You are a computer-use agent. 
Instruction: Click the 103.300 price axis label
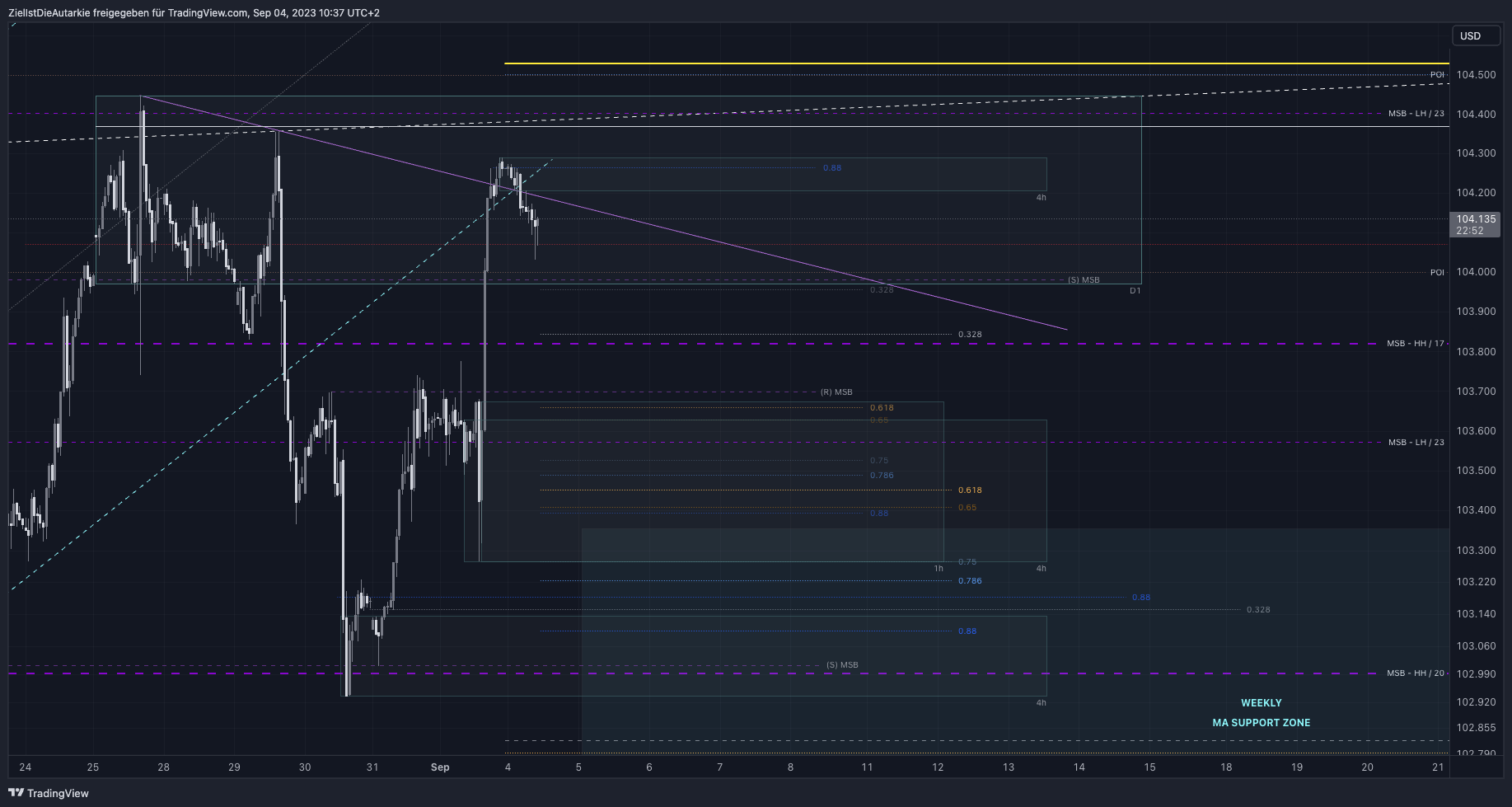tap(1476, 551)
